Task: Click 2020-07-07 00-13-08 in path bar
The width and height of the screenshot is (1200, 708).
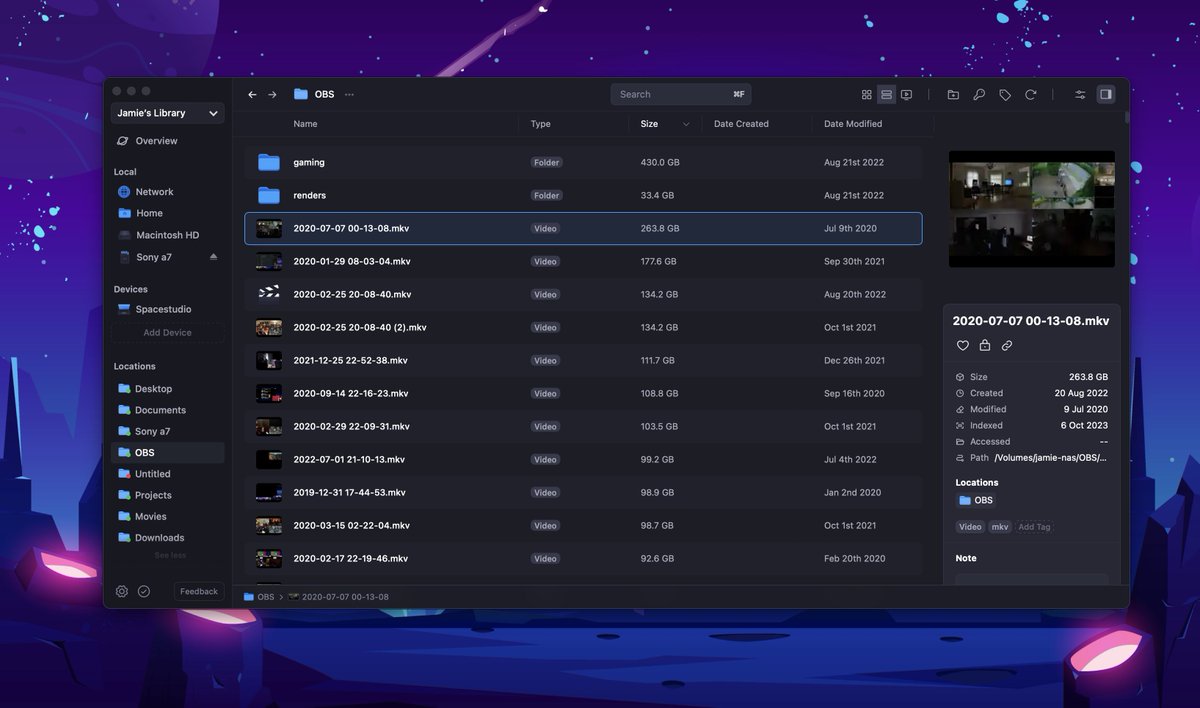Action: [338, 597]
